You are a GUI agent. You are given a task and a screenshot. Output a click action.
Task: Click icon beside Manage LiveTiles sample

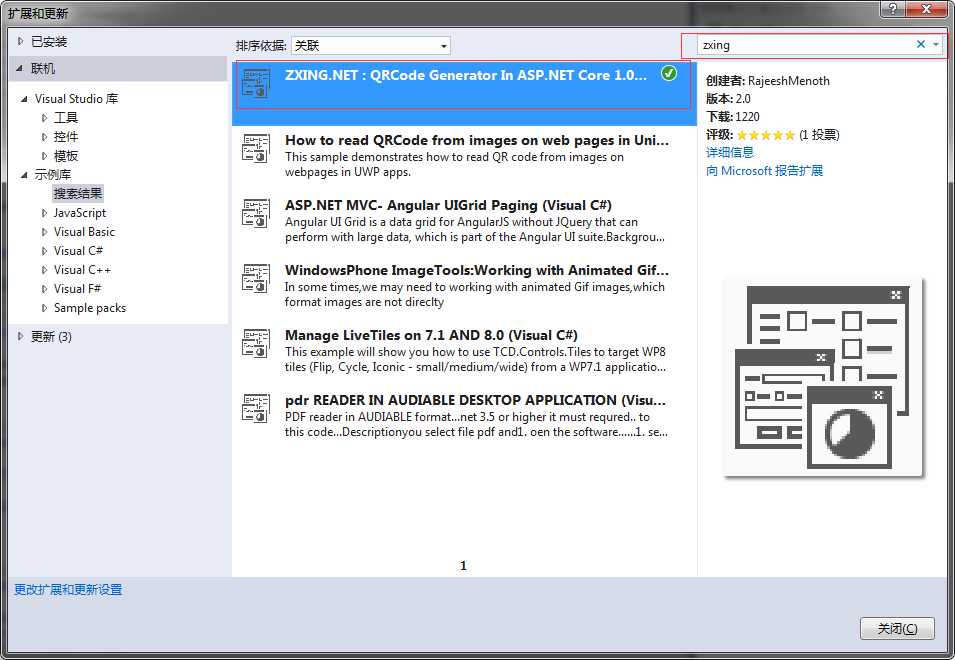256,343
